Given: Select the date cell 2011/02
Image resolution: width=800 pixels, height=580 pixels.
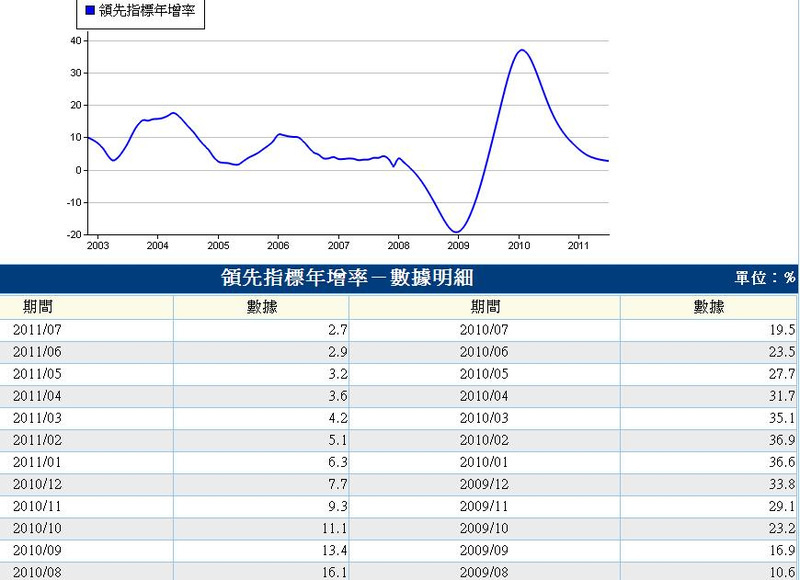Looking at the screenshot, I should pyautogui.click(x=37, y=440).
